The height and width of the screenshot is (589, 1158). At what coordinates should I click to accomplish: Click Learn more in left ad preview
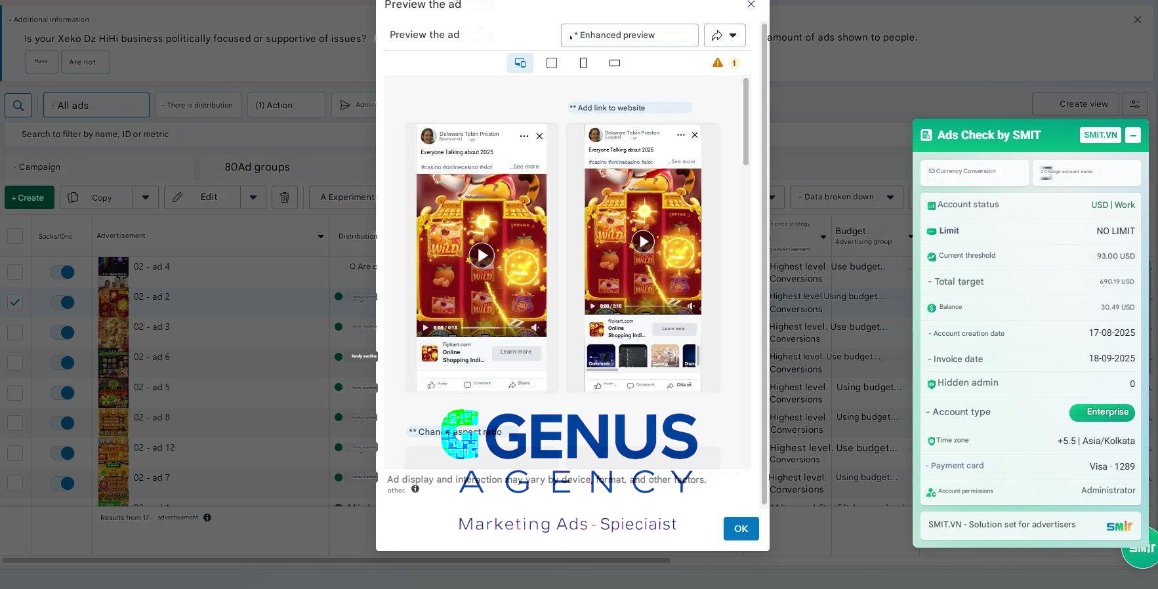515,352
